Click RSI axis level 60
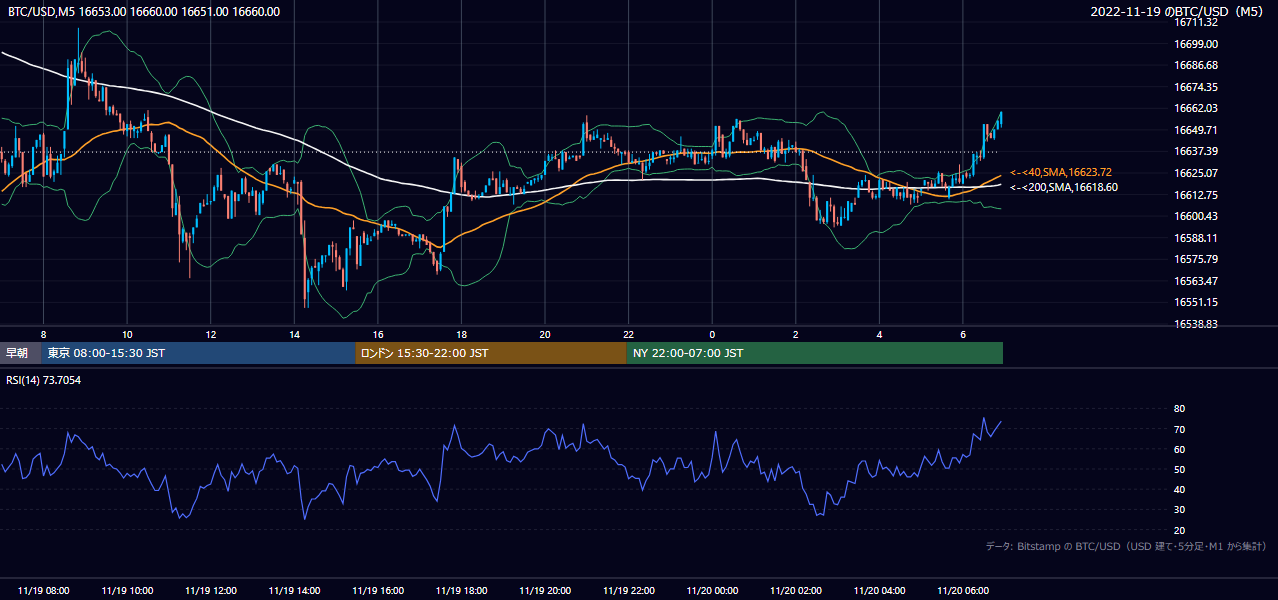This screenshot has width=1278, height=600. pos(1180,449)
